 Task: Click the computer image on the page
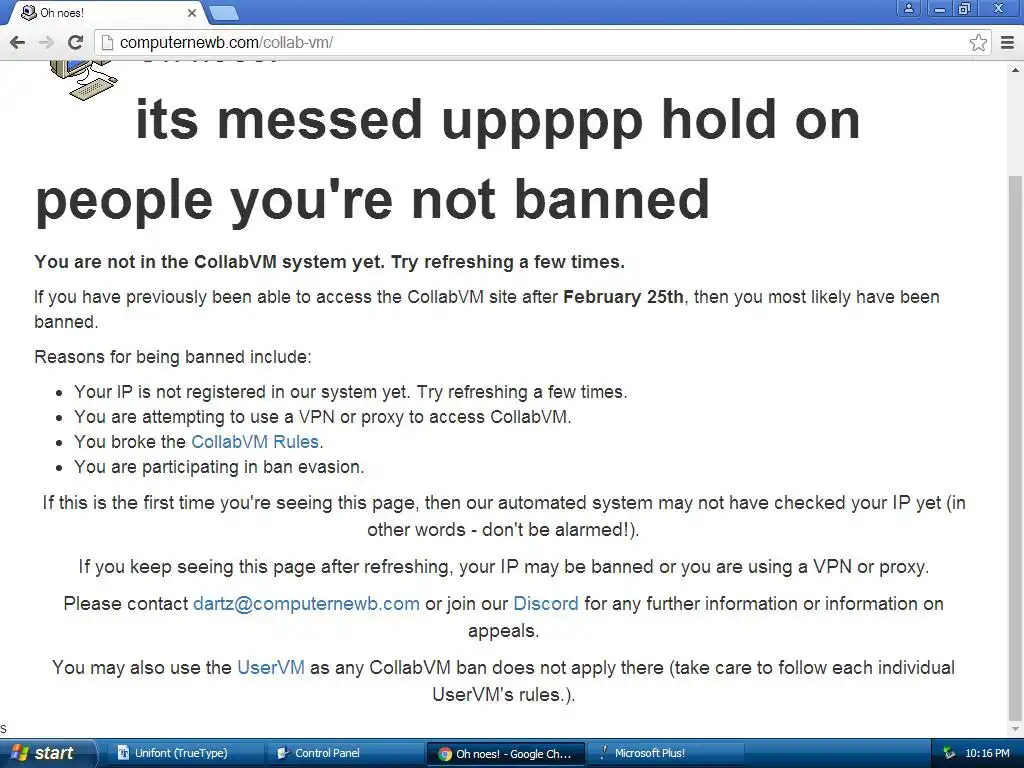[84, 80]
